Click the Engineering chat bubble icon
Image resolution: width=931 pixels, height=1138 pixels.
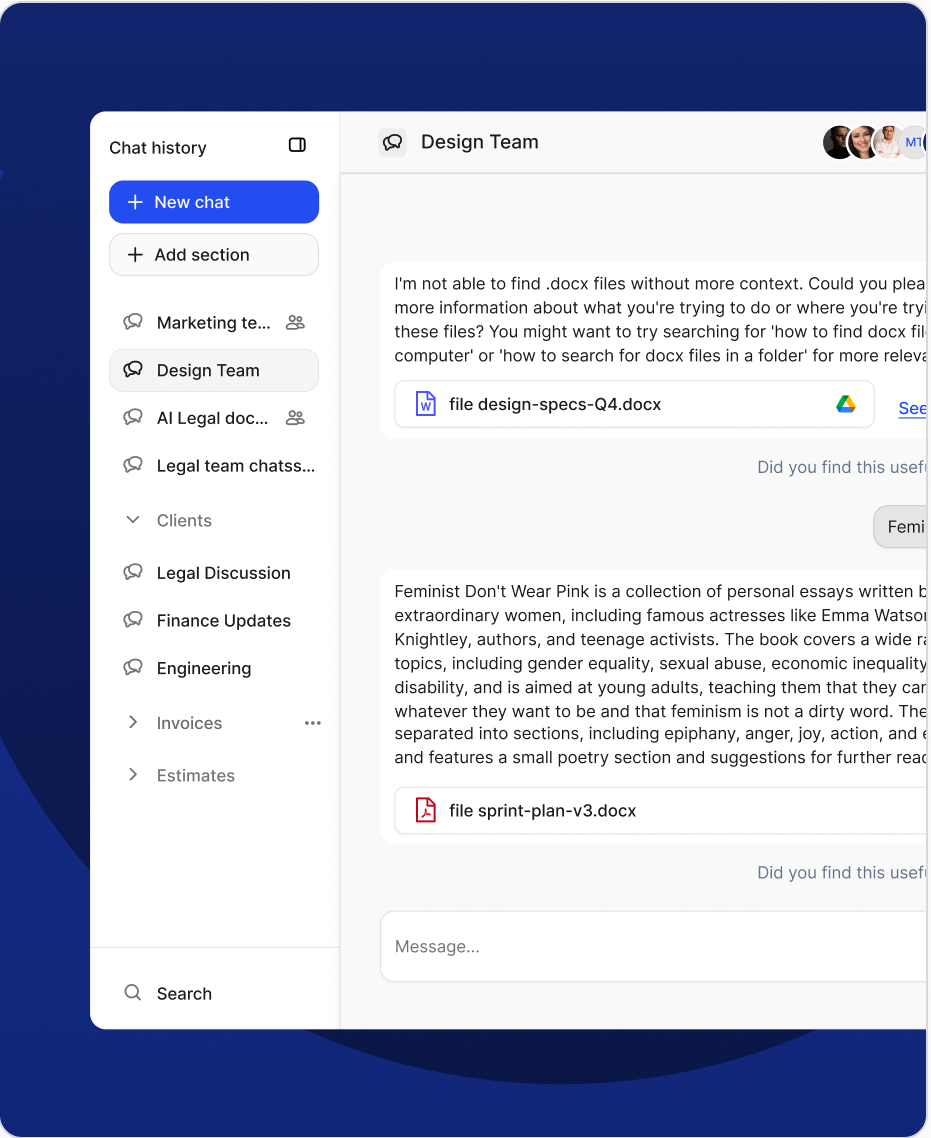132,668
